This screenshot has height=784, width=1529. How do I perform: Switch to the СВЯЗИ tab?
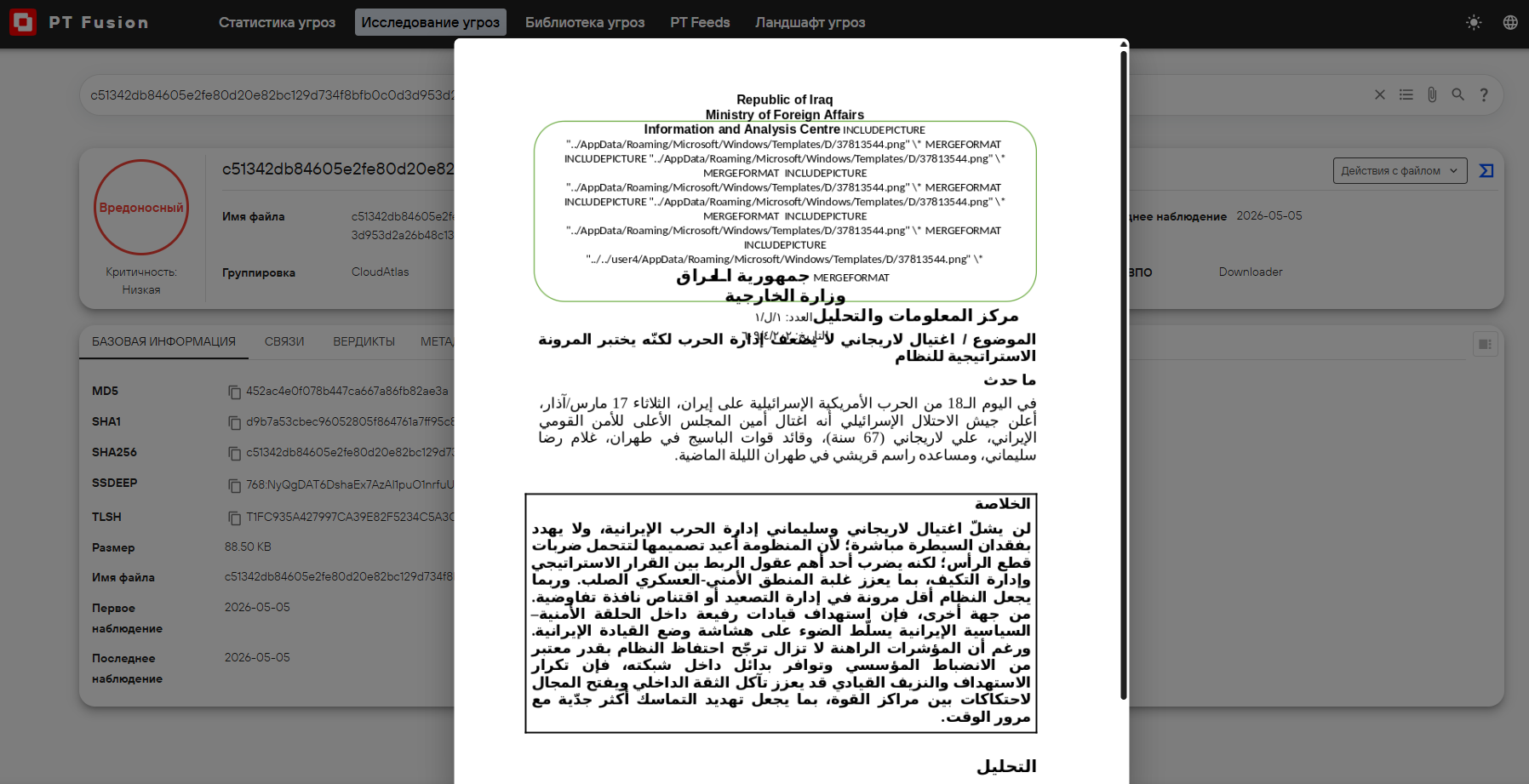284,341
